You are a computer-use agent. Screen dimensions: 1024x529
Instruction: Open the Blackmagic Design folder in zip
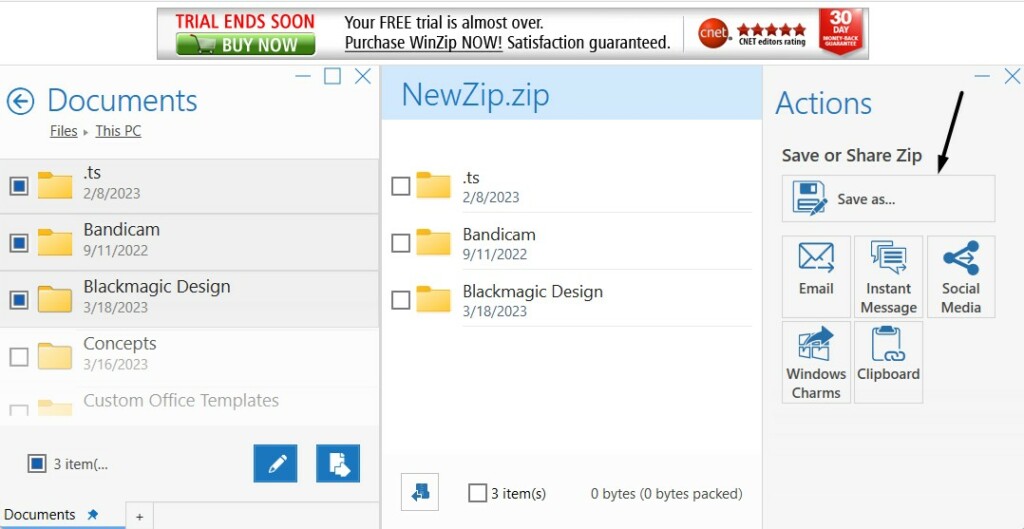(x=532, y=292)
